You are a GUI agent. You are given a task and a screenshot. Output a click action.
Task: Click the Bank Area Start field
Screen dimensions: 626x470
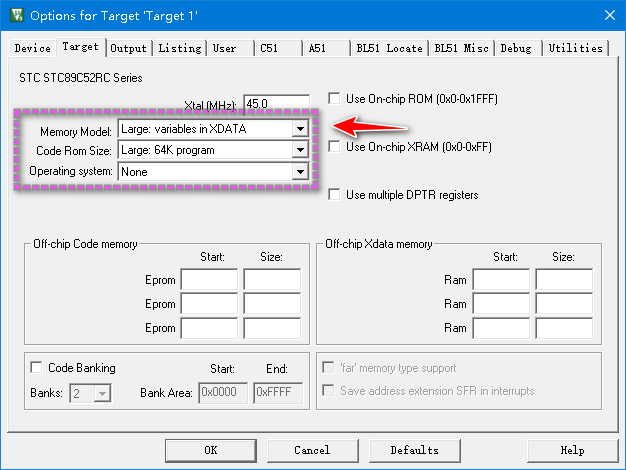click(x=223, y=393)
